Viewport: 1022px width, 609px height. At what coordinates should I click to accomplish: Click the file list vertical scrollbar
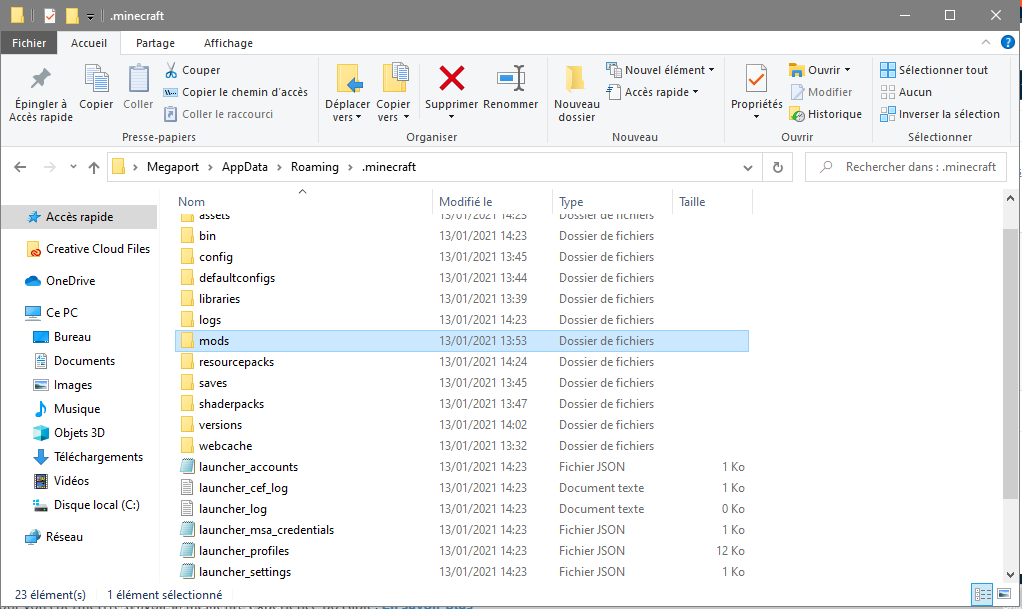coord(1012,400)
